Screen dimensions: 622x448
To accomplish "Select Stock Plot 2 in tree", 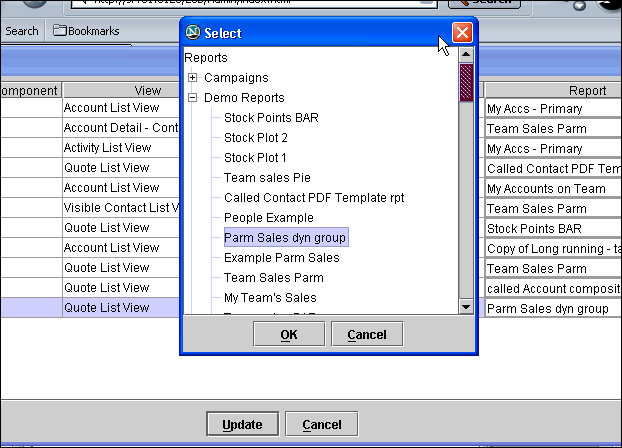I will click(255, 138).
